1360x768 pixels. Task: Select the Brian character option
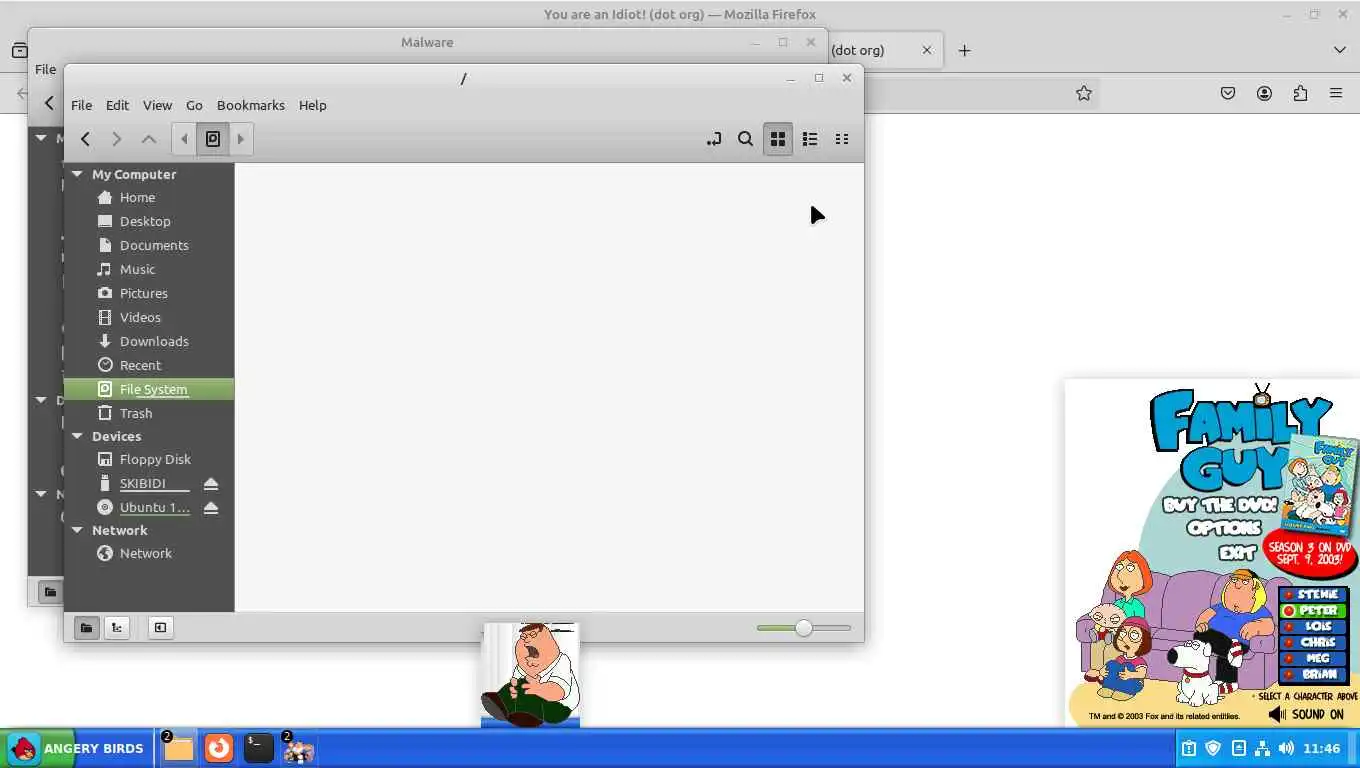[x=1314, y=674]
